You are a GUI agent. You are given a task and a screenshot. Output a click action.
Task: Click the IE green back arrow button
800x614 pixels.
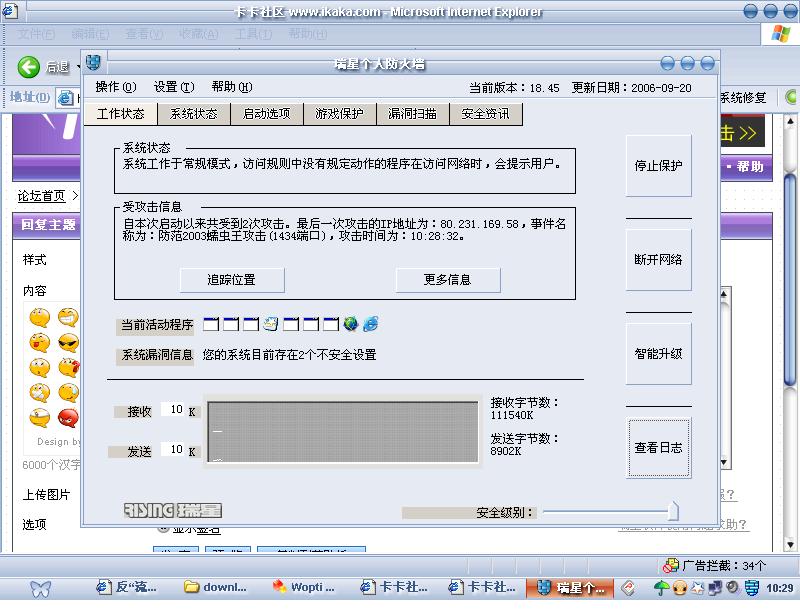click(29, 67)
